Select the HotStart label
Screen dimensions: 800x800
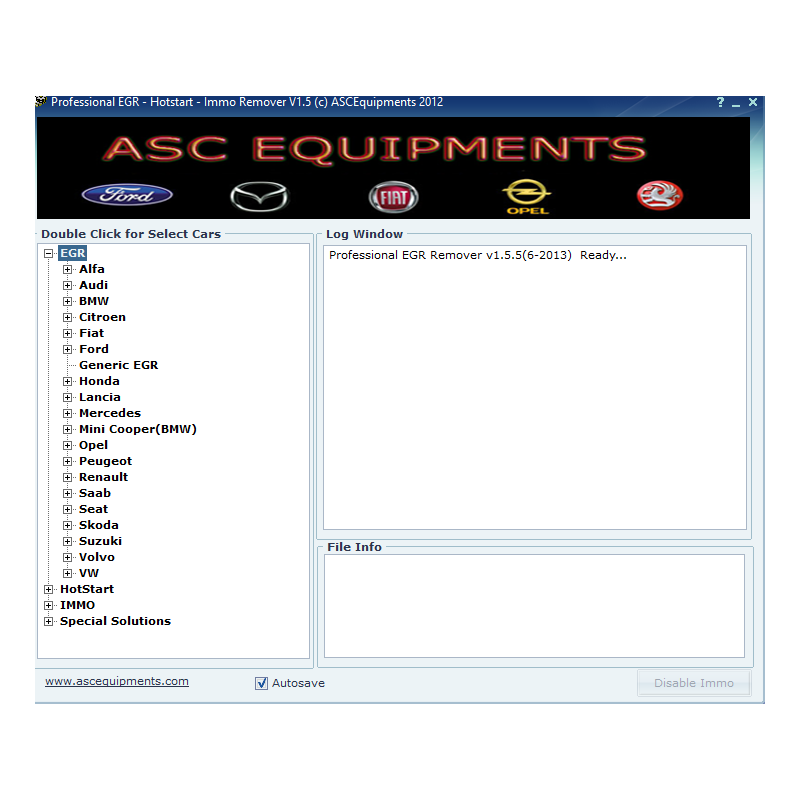coord(87,589)
